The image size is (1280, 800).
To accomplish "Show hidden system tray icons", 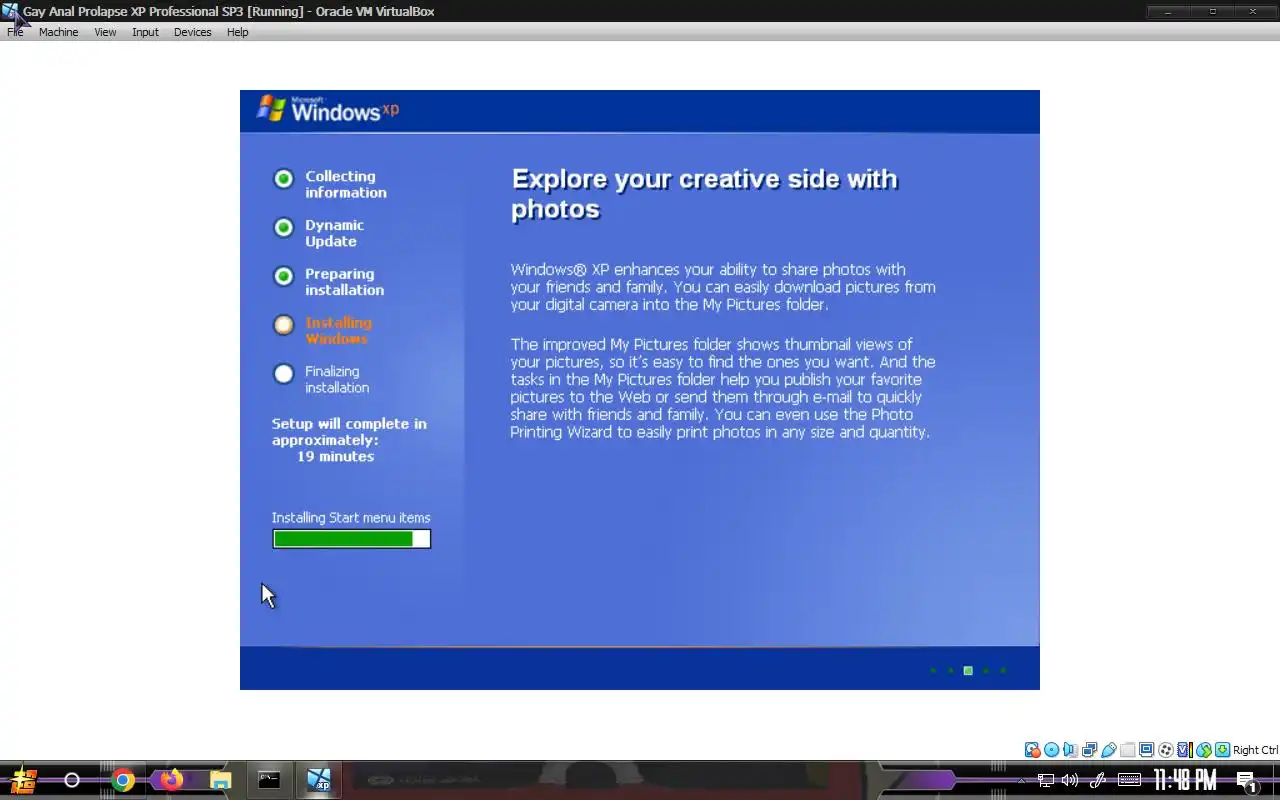I will [1022, 780].
